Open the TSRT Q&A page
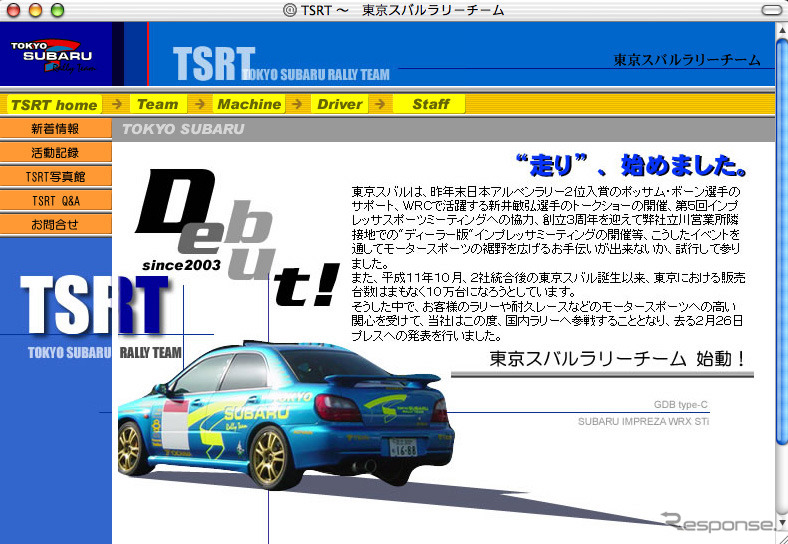The width and height of the screenshot is (788, 544). pos(55,201)
